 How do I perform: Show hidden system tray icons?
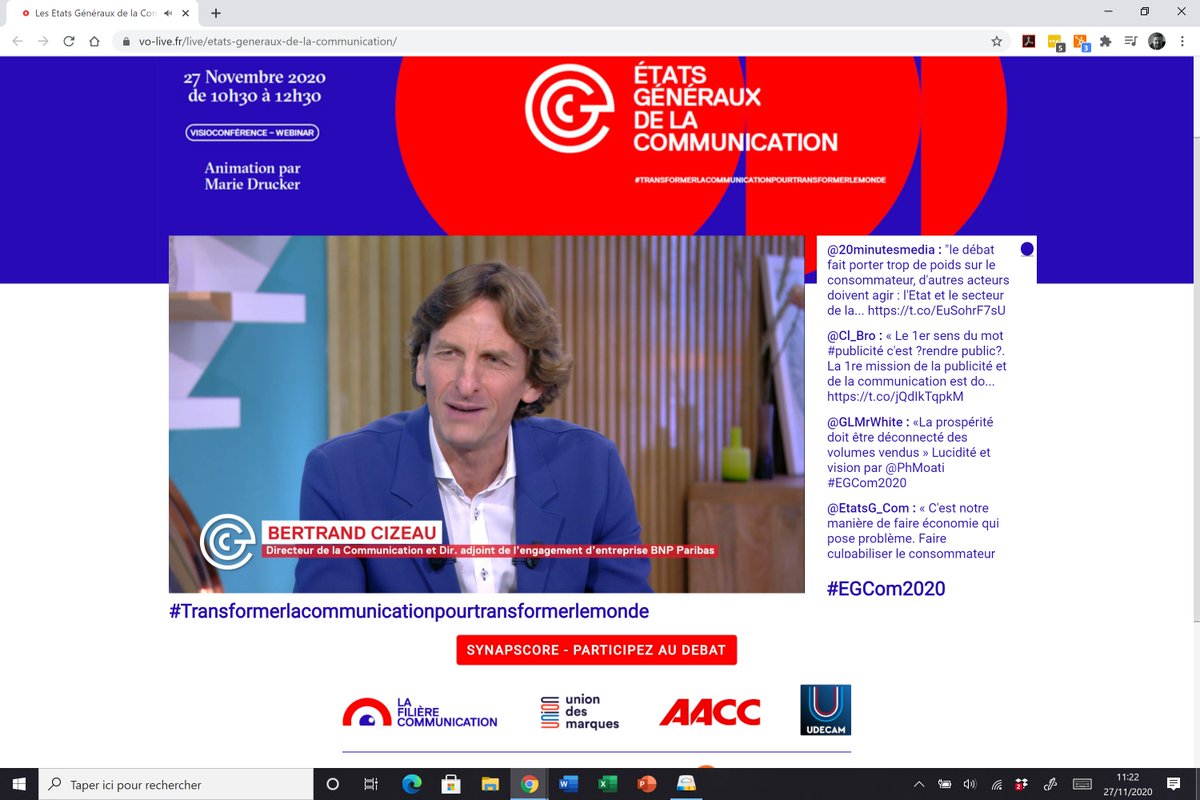(919, 784)
